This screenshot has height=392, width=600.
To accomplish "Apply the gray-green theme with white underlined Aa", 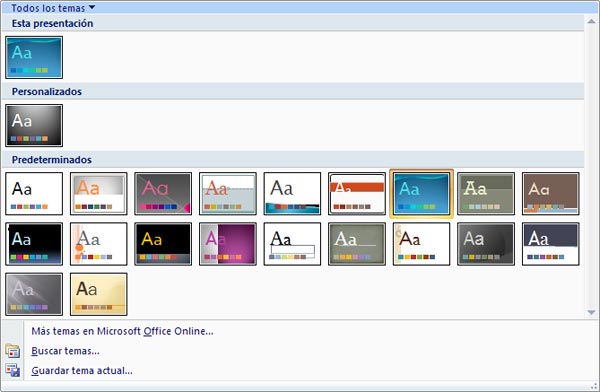I will pyautogui.click(x=357, y=244).
